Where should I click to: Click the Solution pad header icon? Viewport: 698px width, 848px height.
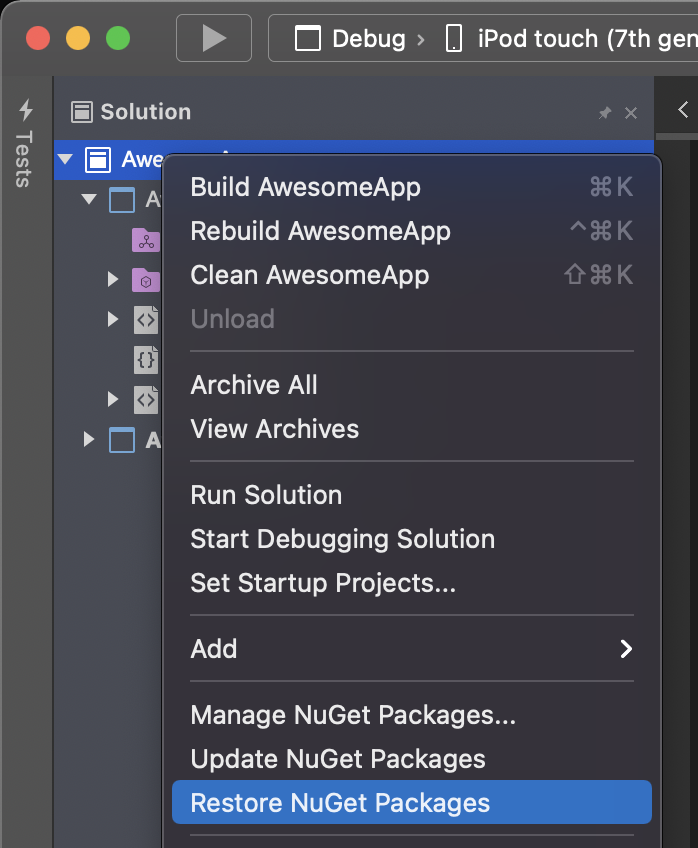[x=82, y=112]
